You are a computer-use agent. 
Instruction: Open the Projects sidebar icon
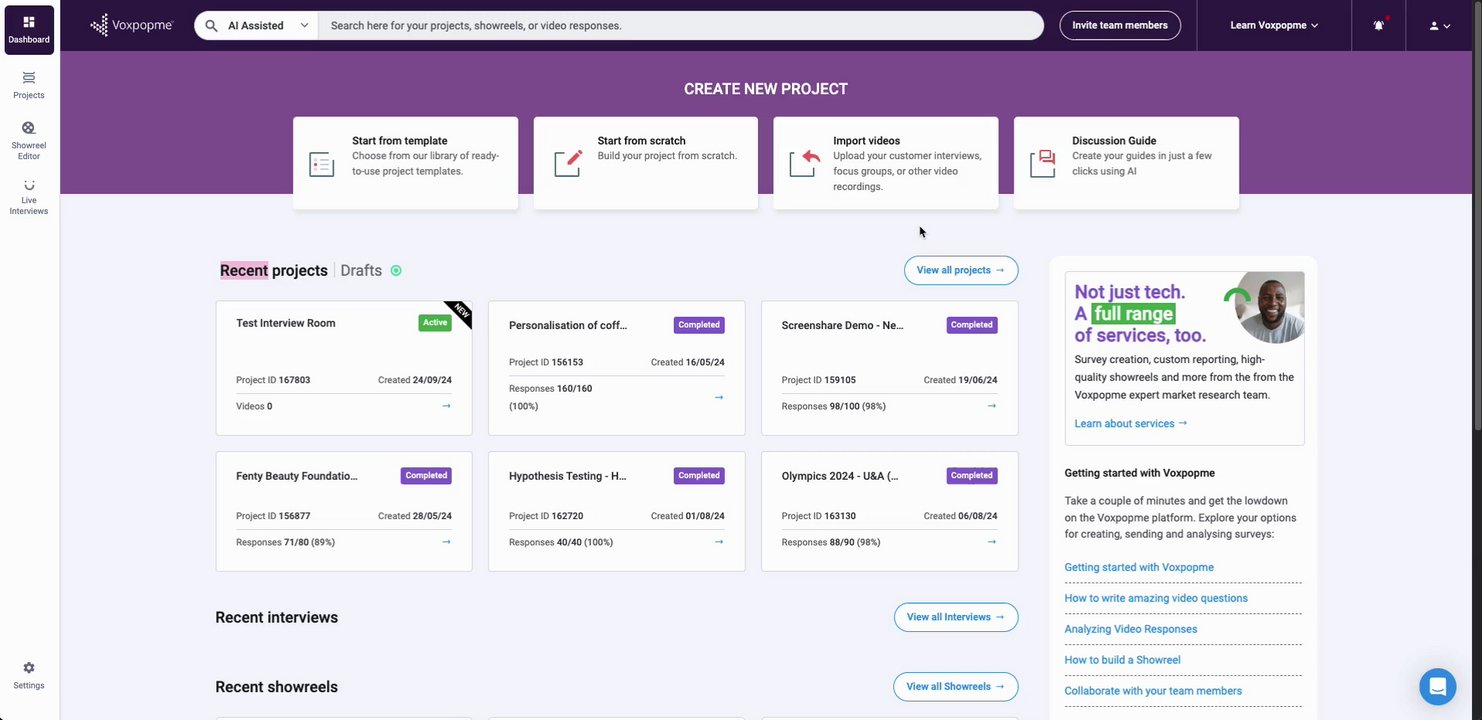(x=28, y=85)
